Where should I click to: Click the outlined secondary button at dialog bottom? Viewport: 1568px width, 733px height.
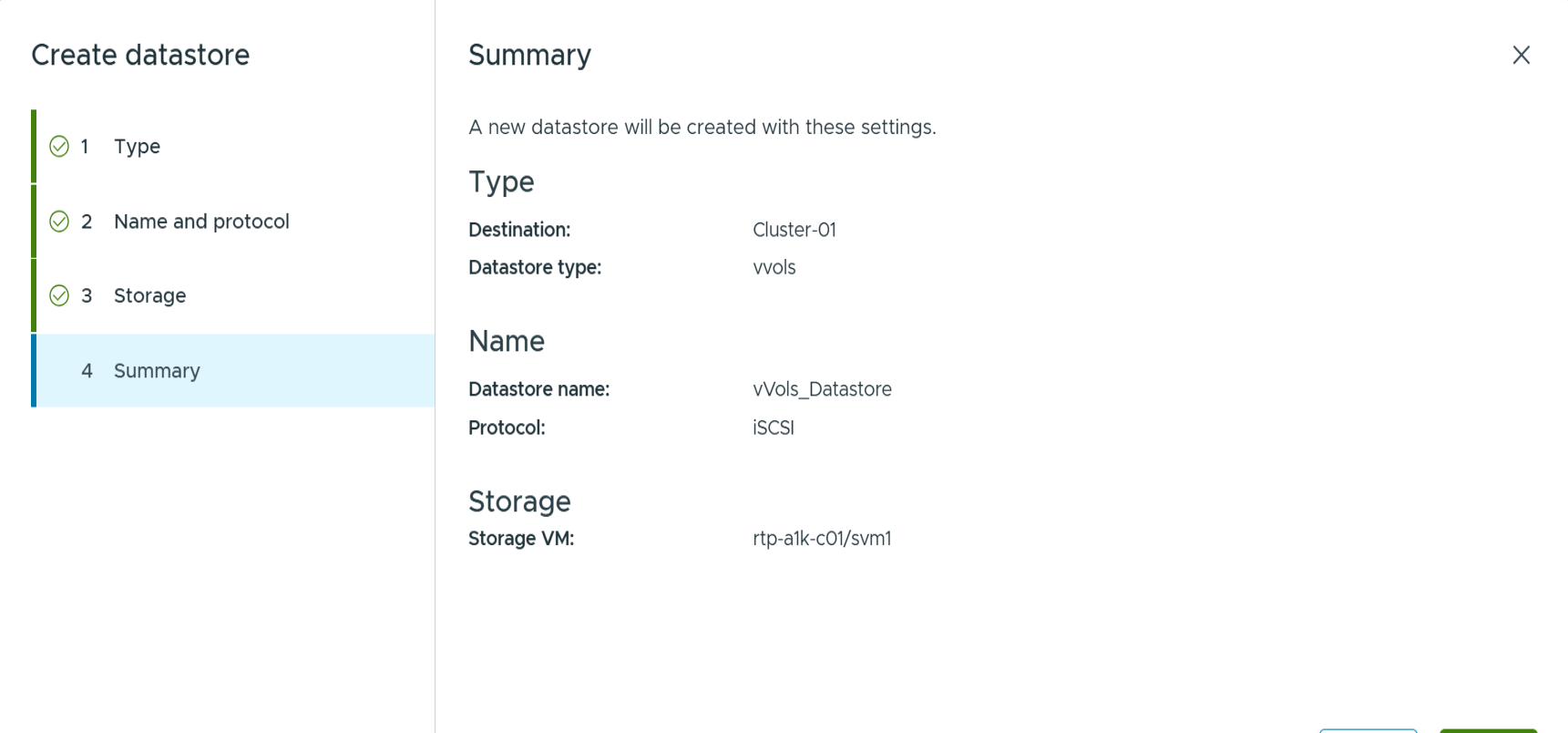pos(1368,729)
